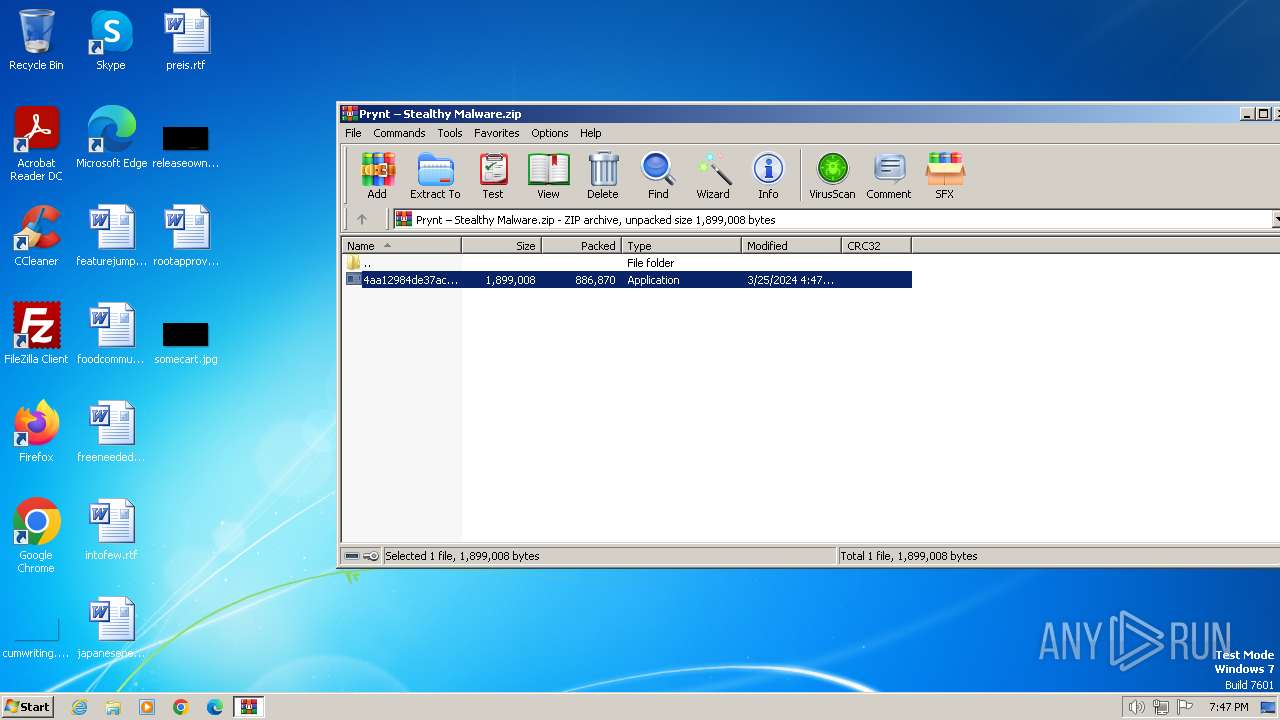Click the Delete toolbar icon

tap(603, 176)
